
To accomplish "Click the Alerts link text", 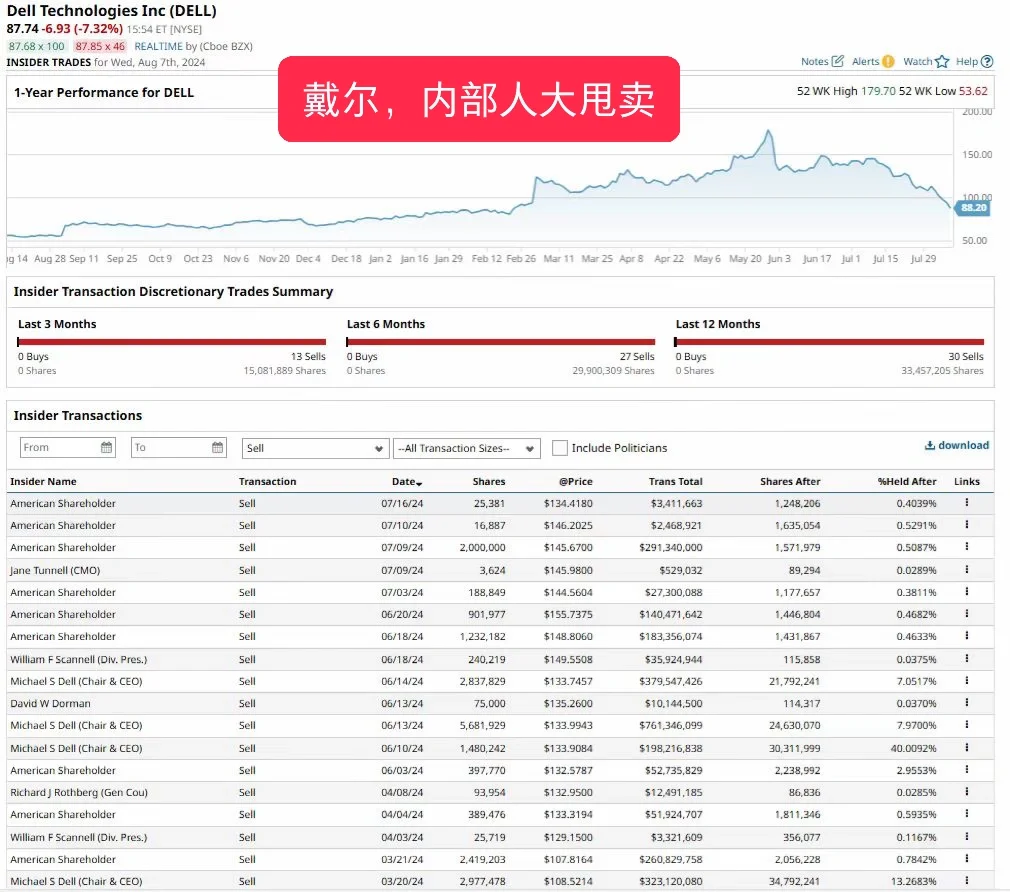I will click(x=865, y=61).
